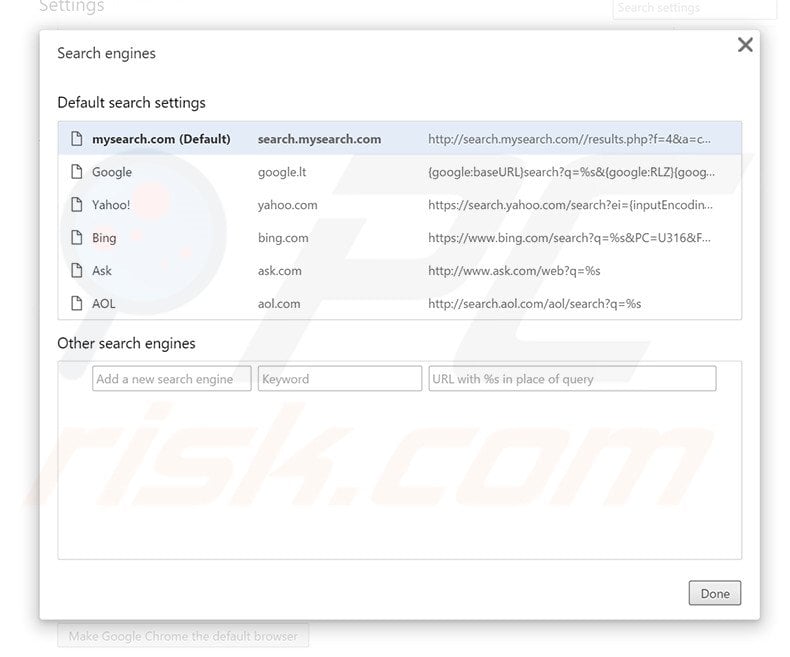790x657 pixels.
Task: Select the Yahoo! search engine name
Action: pos(111,205)
